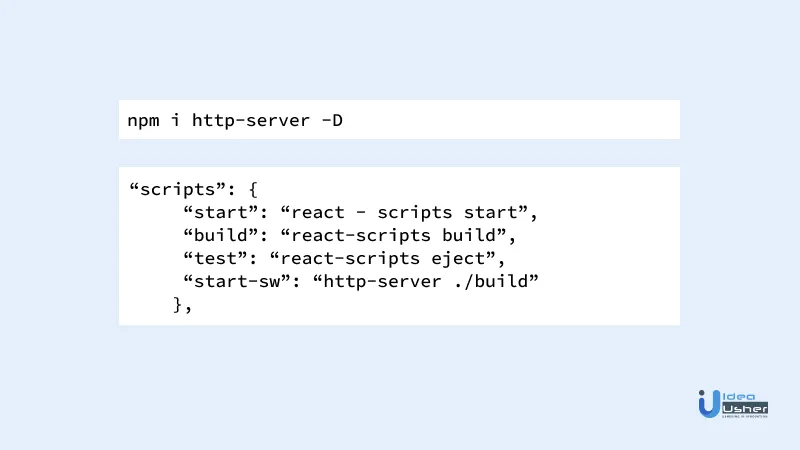
Task: Click the blue U symbol in logo
Action: (x=709, y=404)
